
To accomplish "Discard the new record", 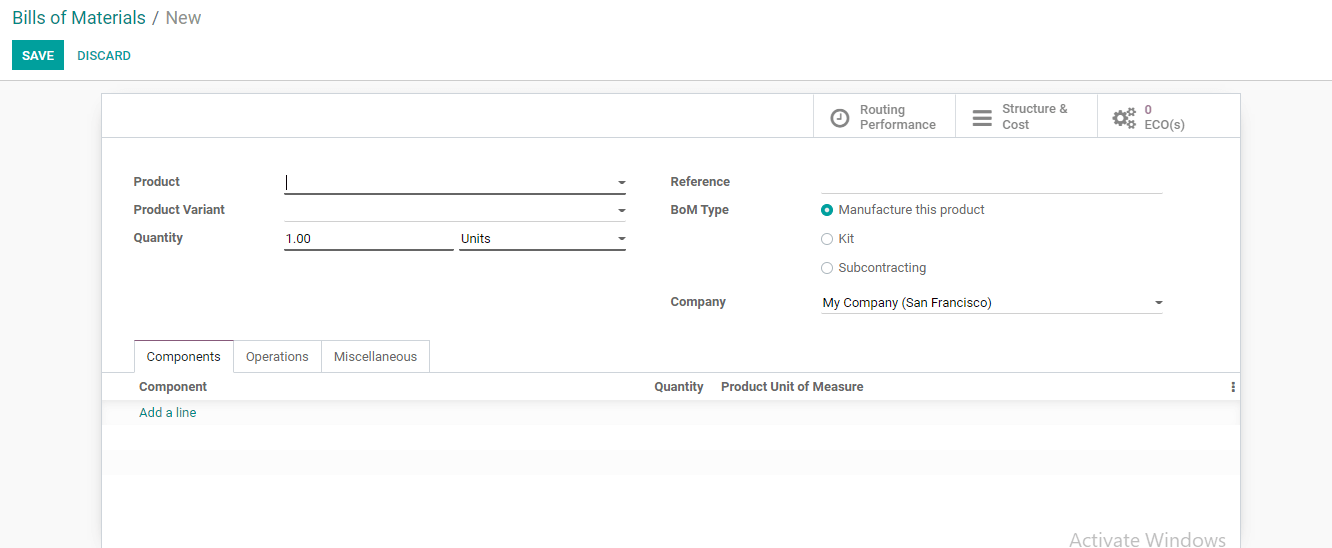I will (104, 56).
